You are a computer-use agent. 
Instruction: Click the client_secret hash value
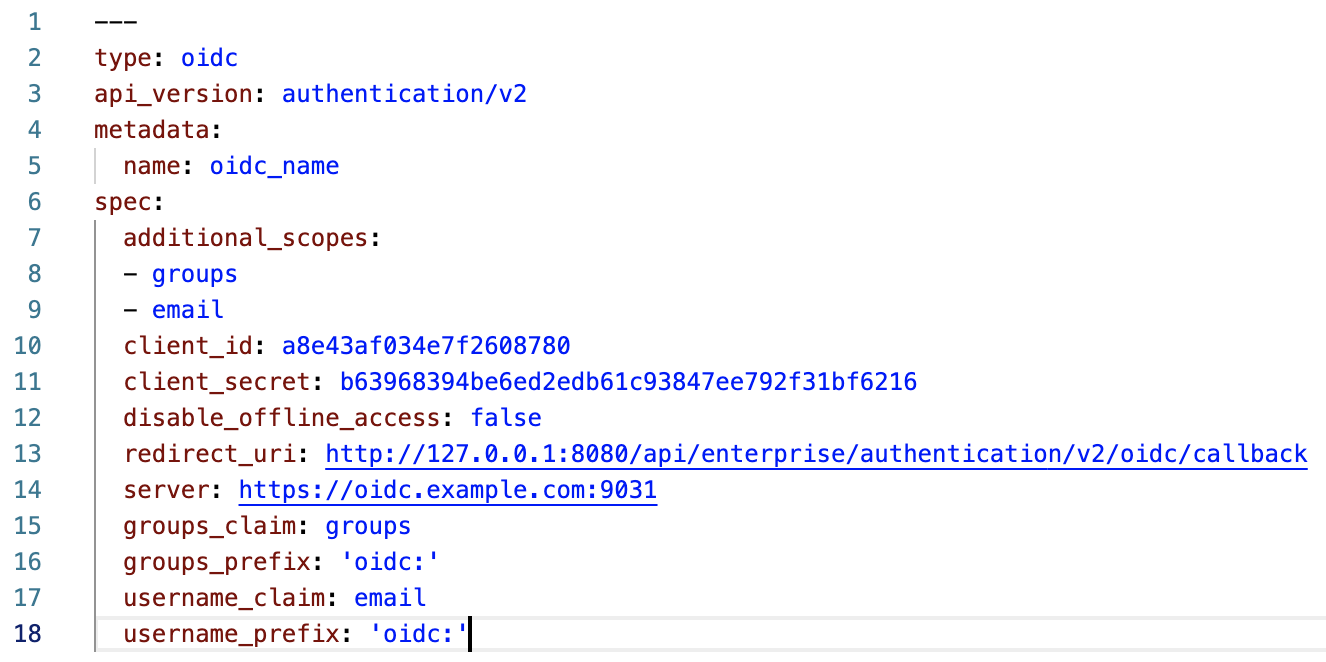pos(628,382)
